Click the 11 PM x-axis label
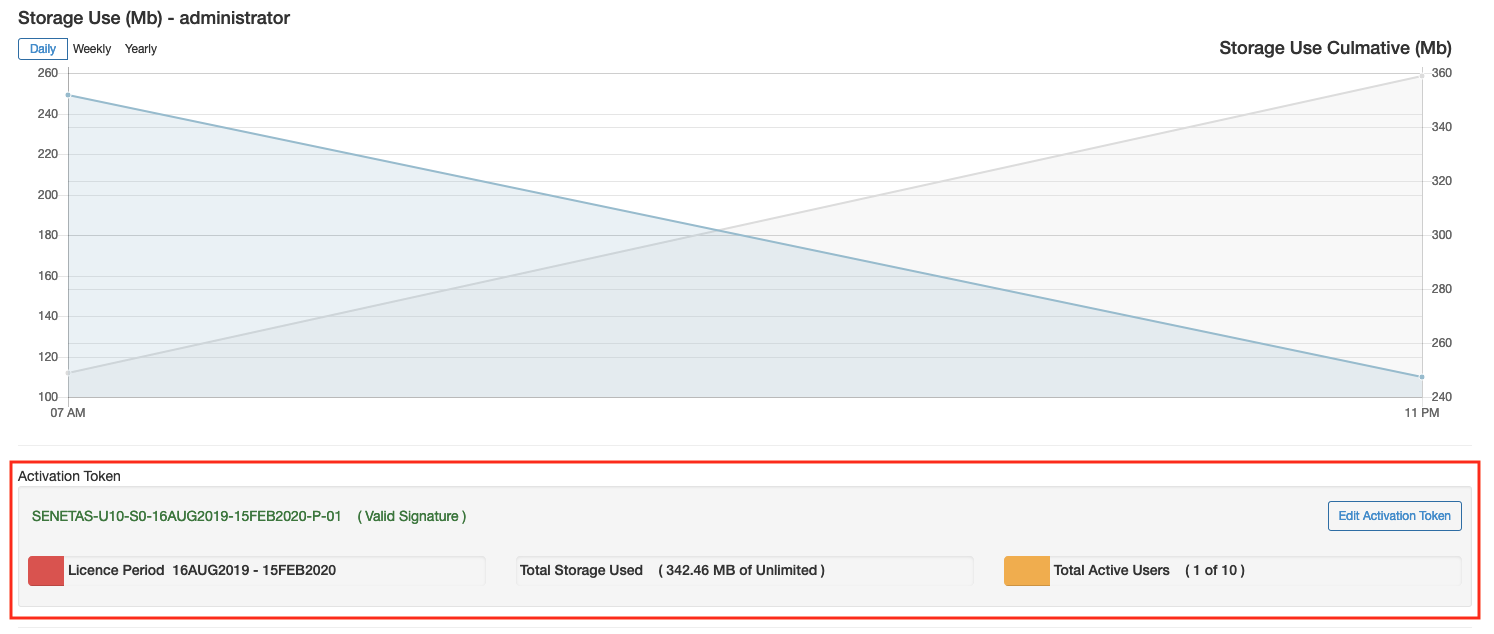 [1421, 412]
